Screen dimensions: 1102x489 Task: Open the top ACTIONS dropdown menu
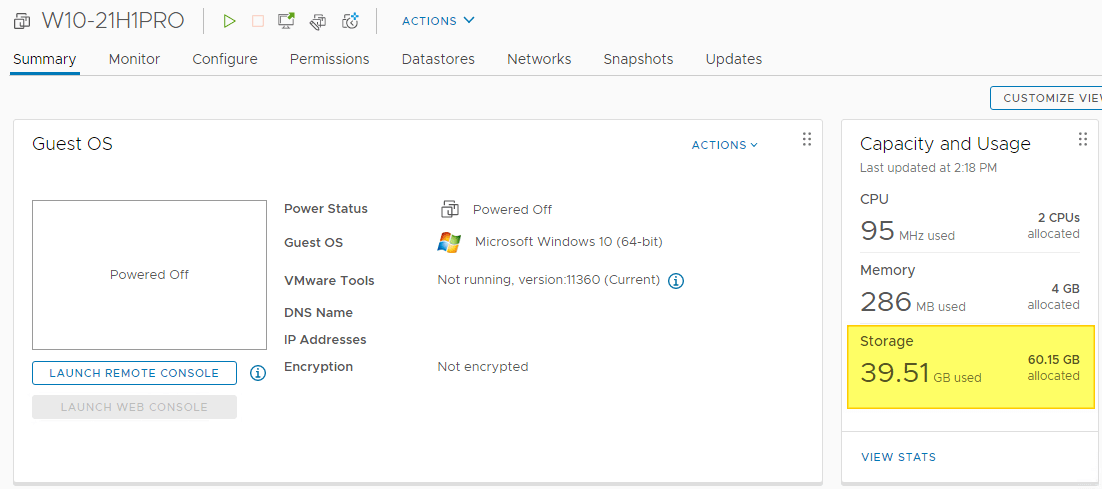438,21
